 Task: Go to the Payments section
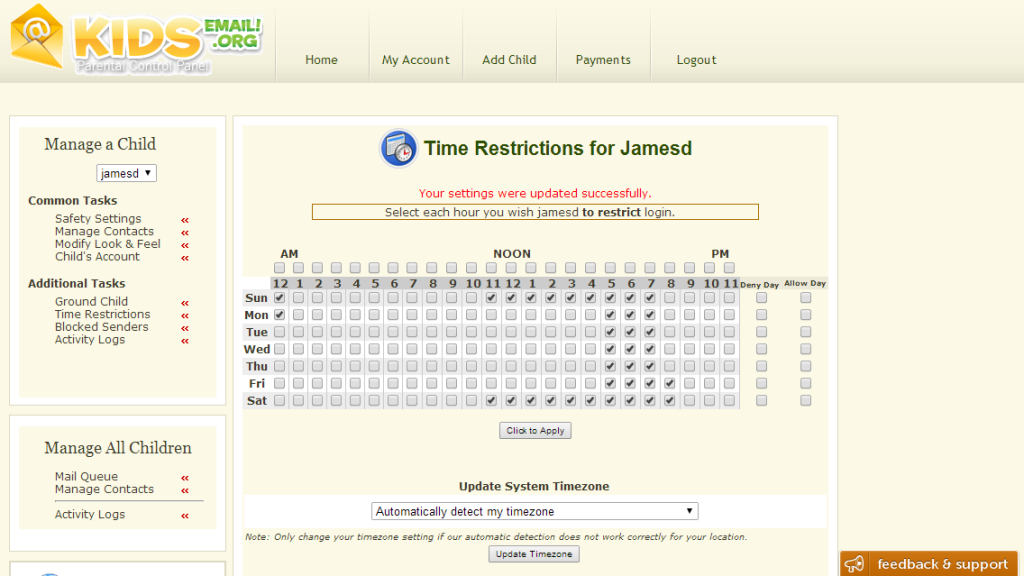(603, 59)
